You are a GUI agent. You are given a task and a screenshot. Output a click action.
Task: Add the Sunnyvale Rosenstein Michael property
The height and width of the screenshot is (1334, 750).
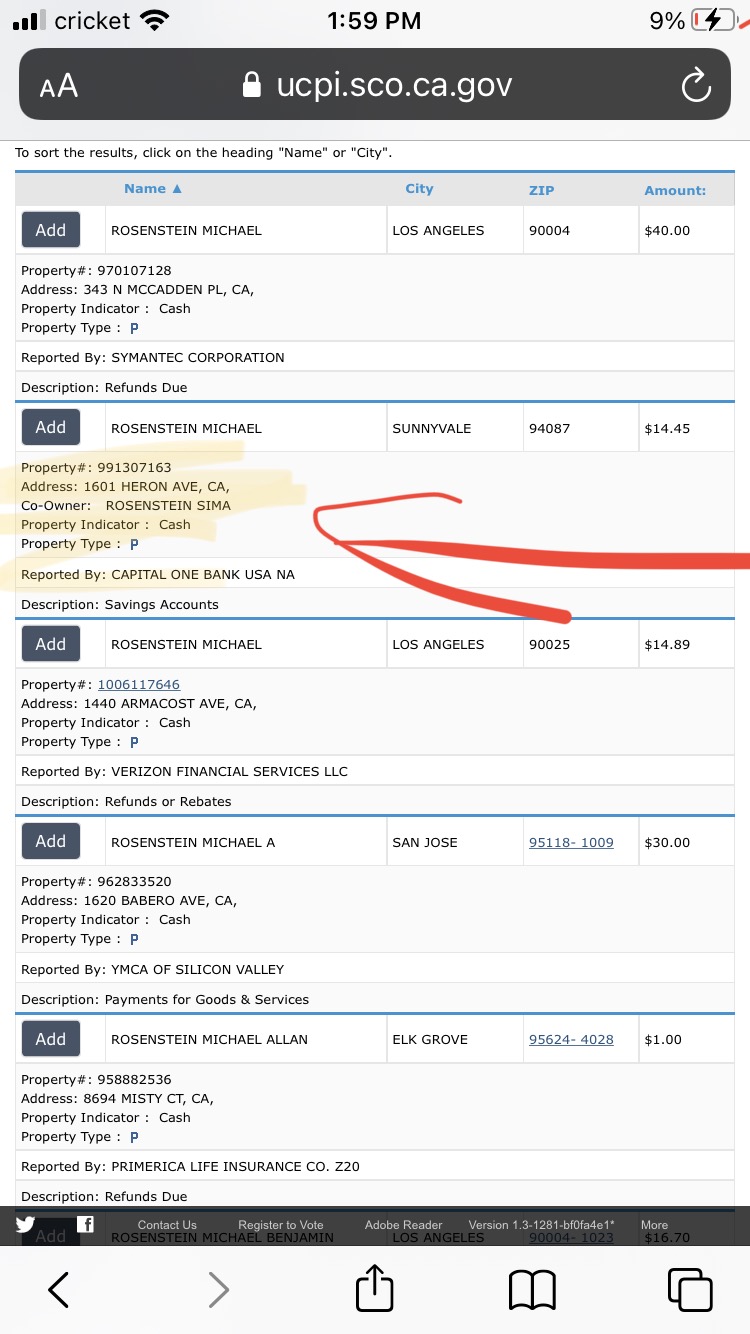(51, 428)
